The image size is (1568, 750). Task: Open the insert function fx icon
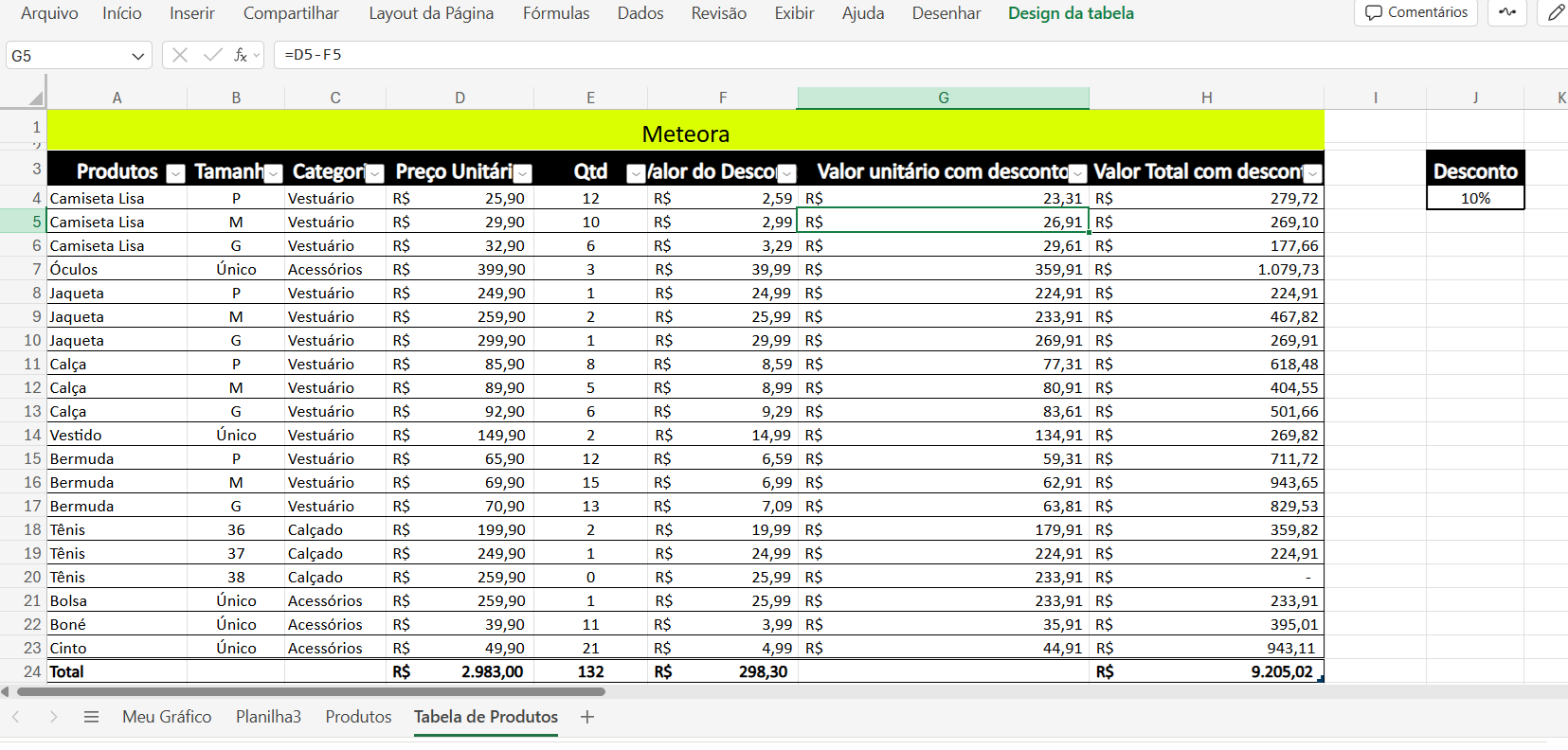[241, 56]
